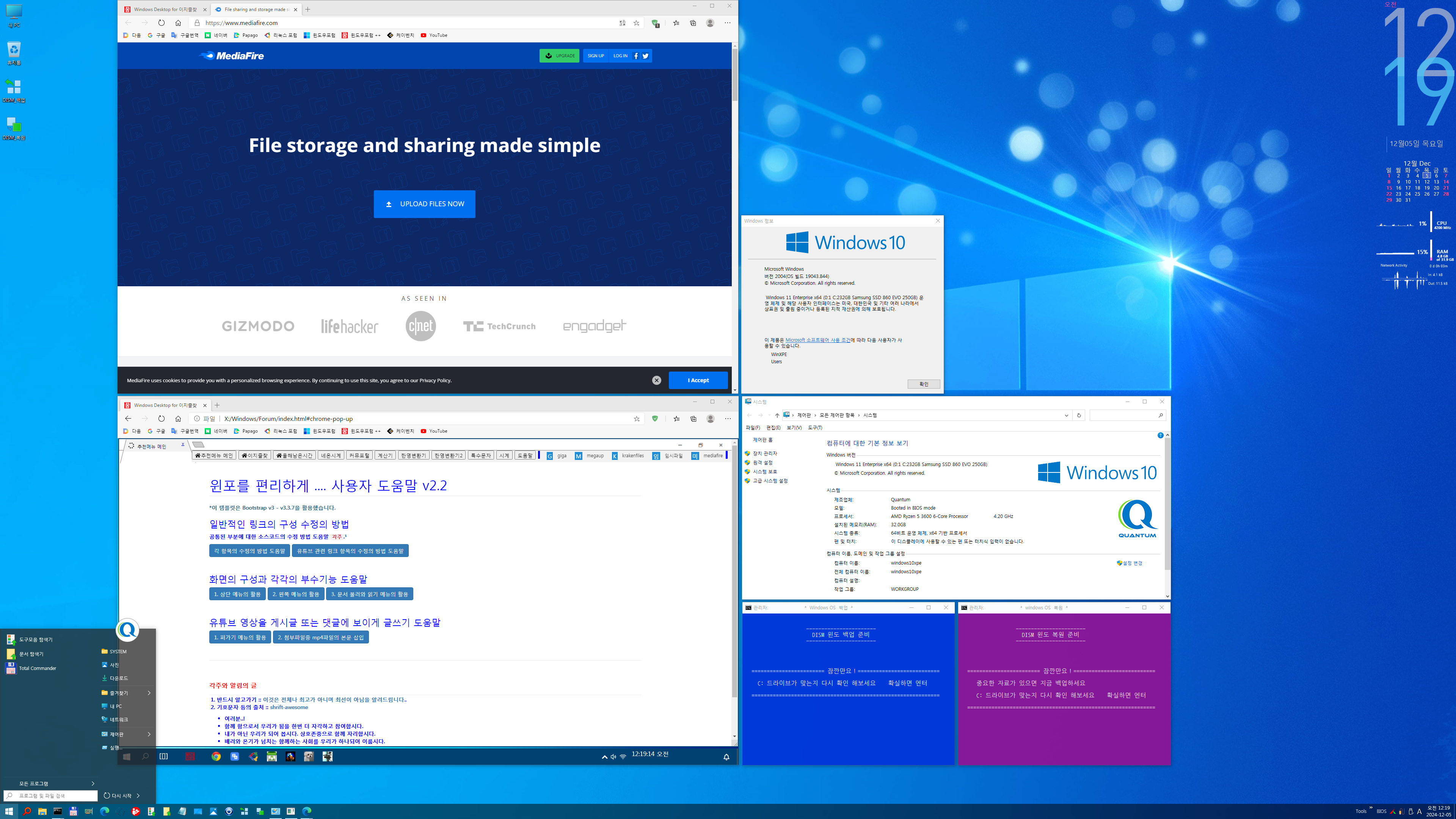The height and width of the screenshot is (819, 1456).
Task: Dismiss the MediaFire cookie notice with the X
Action: (x=656, y=380)
